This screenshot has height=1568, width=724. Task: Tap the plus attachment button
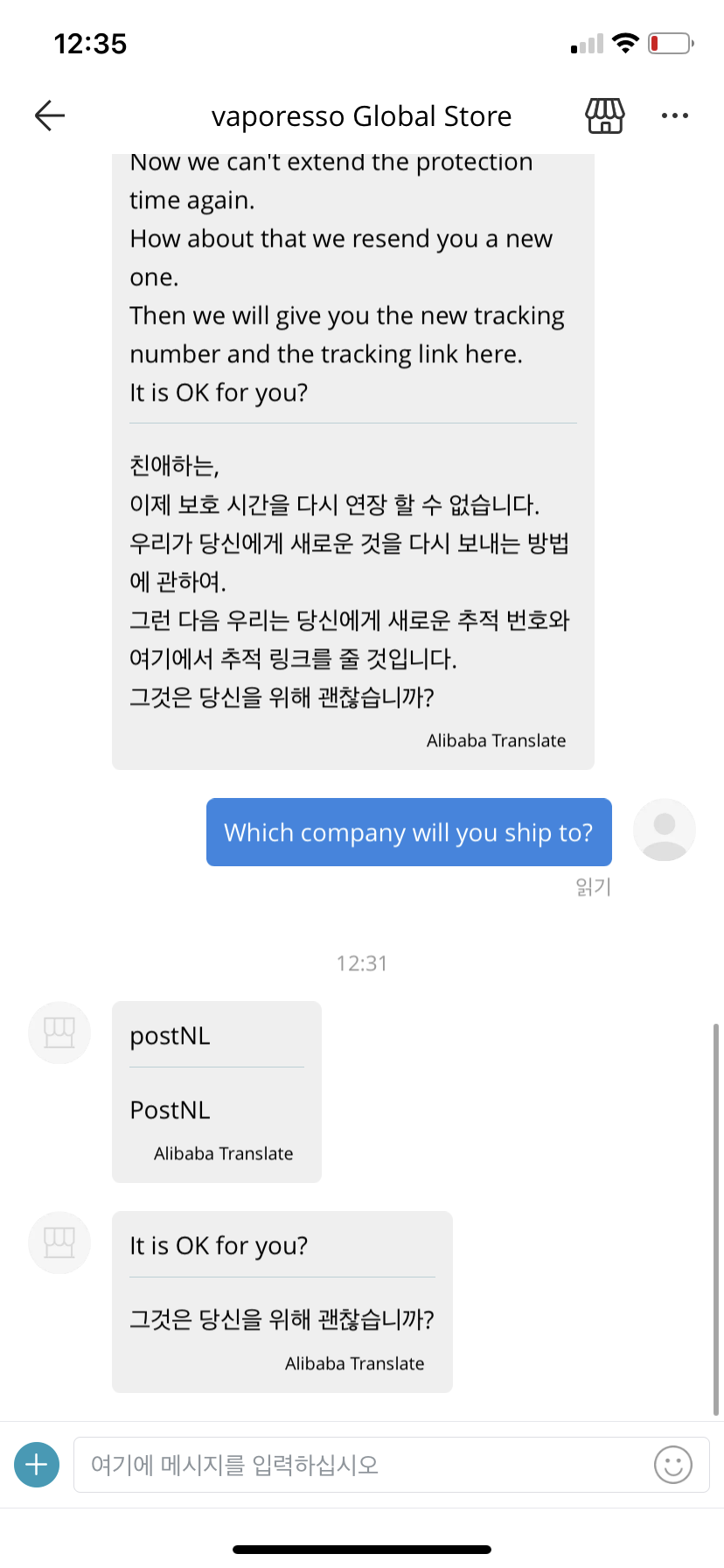click(x=37, y=1465)
